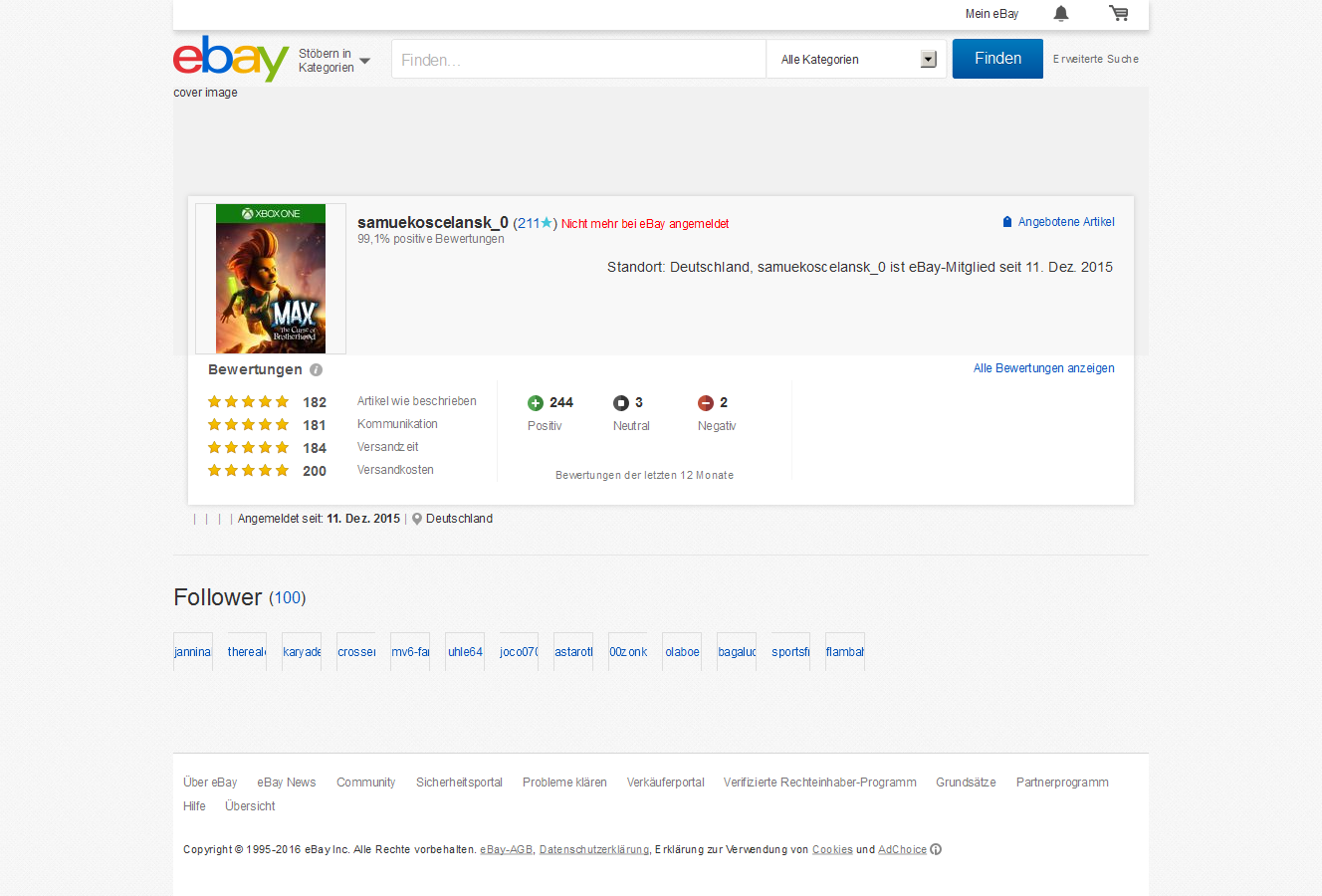The image size is (1322, 896).
Task: Click stars for Versandzeit rating
Action: point(248,448)
